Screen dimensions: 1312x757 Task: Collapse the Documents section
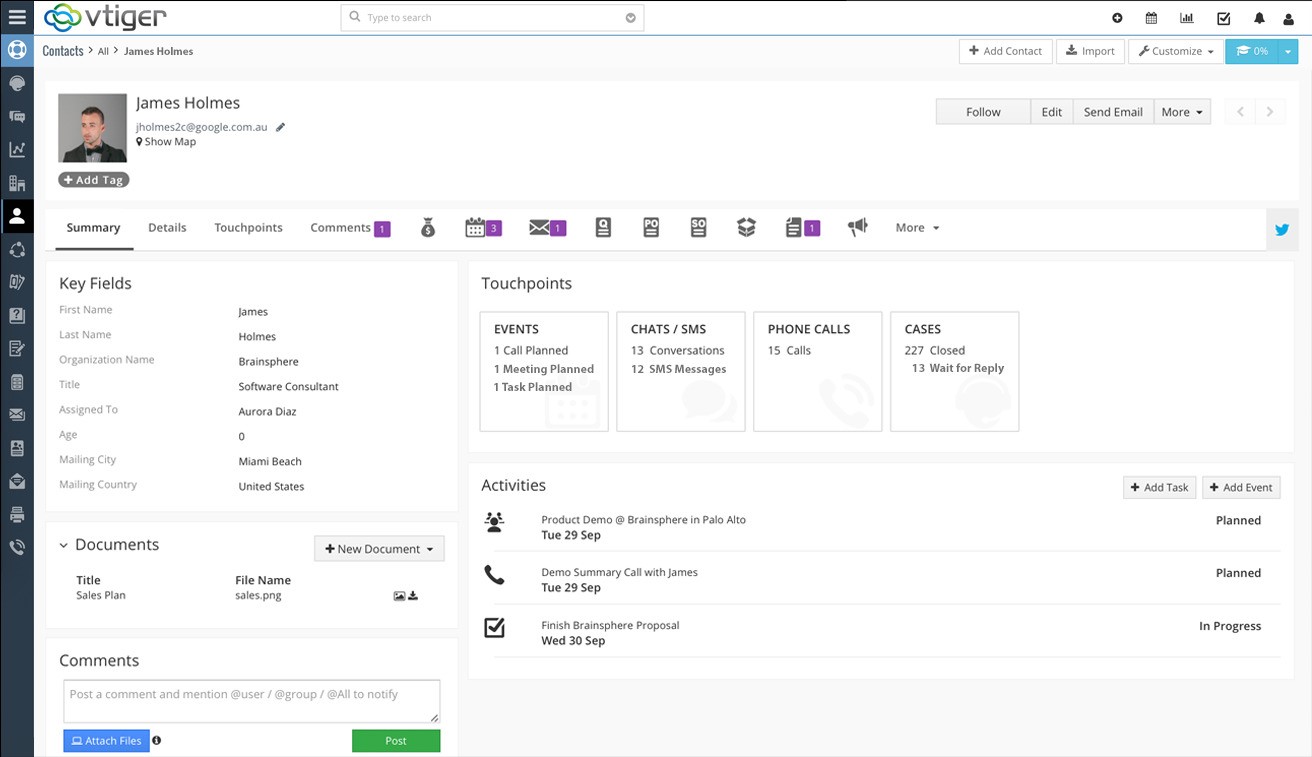point(63,544)
